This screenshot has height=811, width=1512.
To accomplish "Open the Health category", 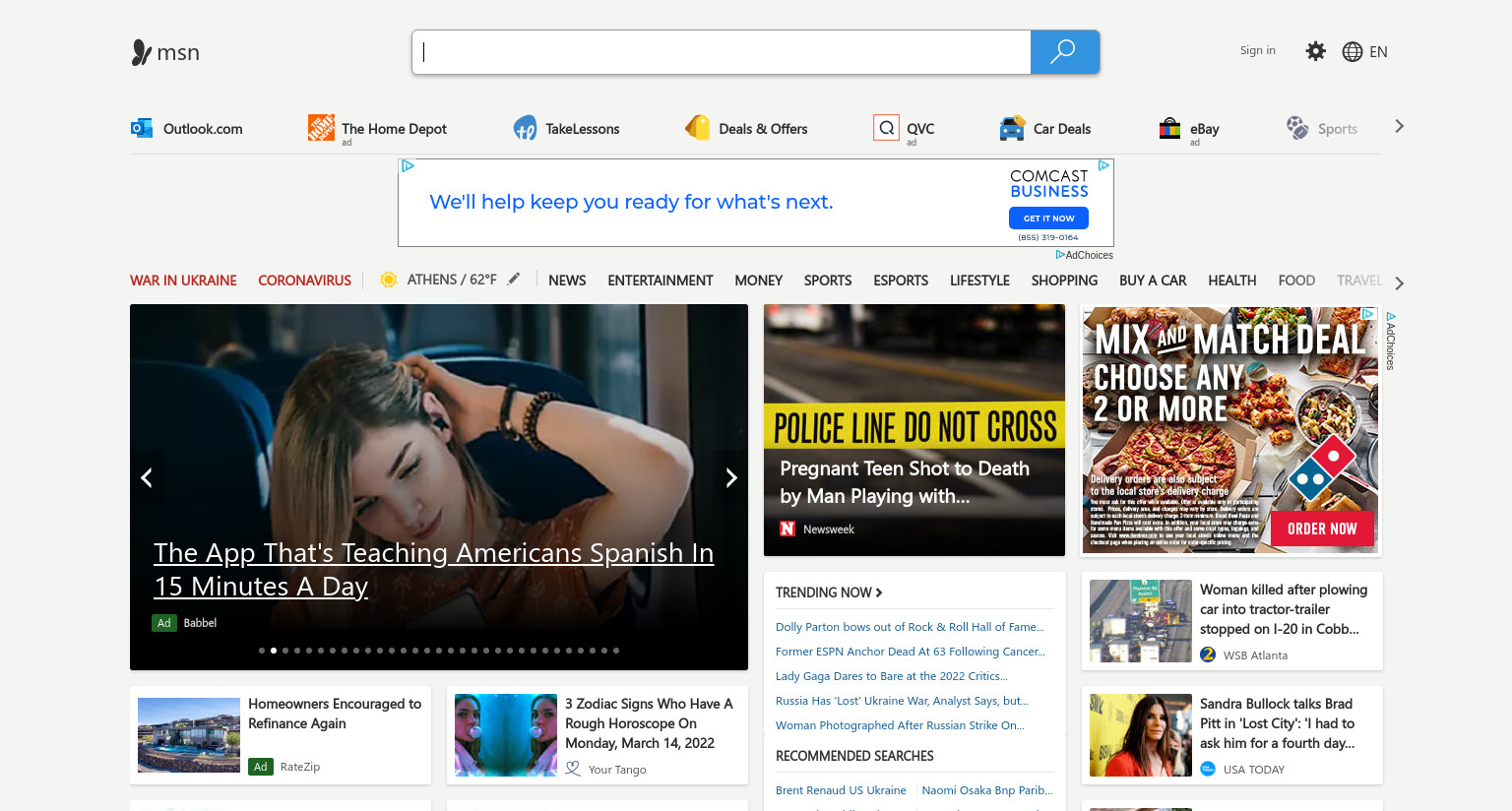I will 1232,281.
